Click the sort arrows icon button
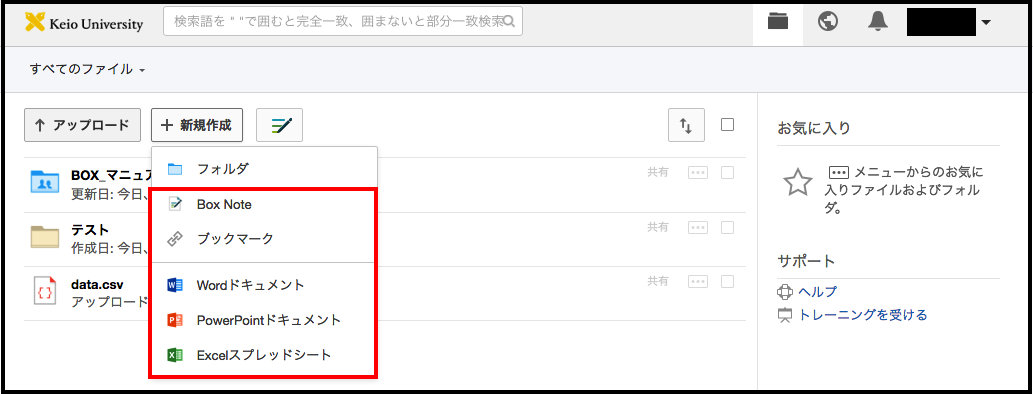Viewport: 1033px width, 394px height. 686,125
